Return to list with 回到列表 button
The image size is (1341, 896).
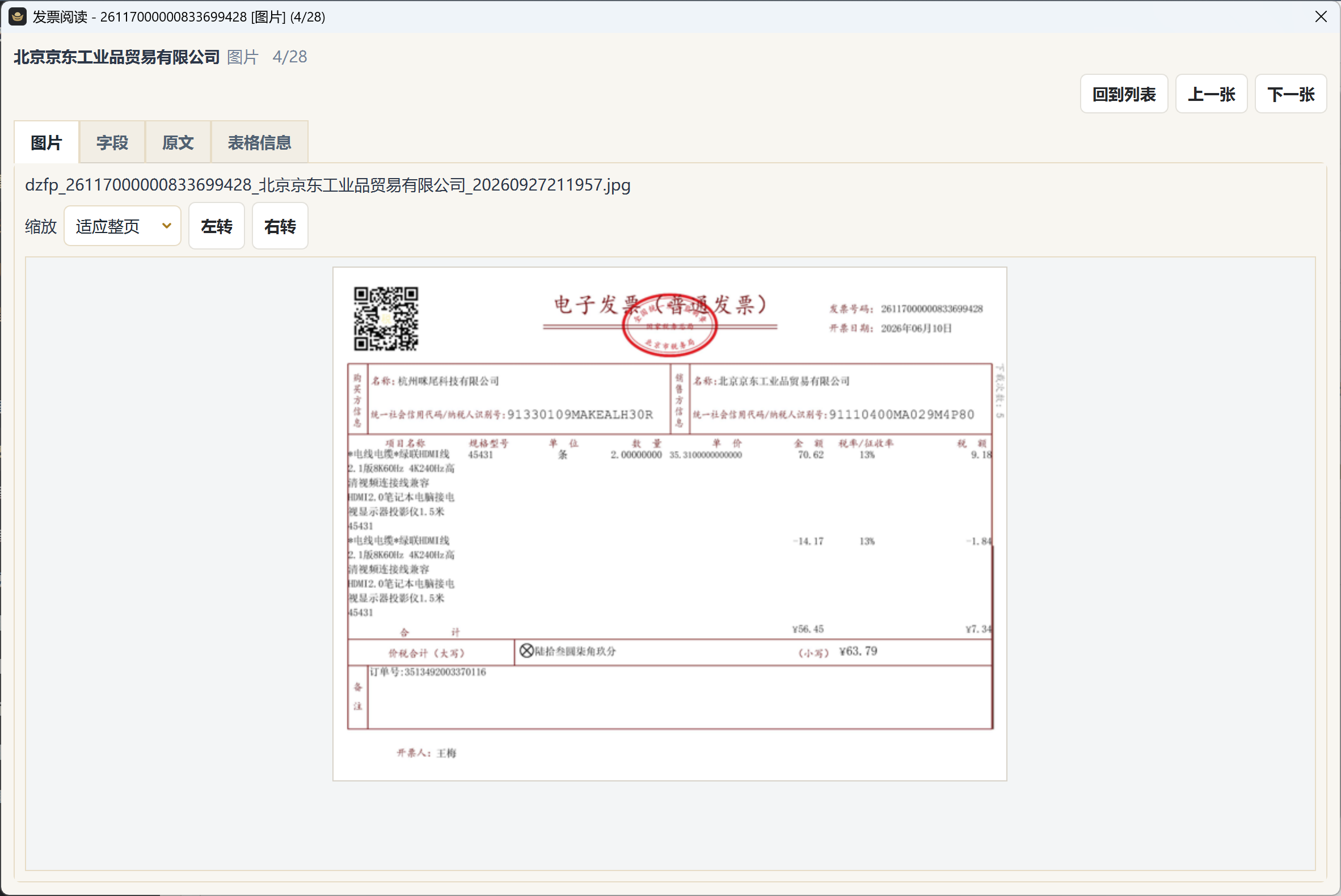point(1123,94)
